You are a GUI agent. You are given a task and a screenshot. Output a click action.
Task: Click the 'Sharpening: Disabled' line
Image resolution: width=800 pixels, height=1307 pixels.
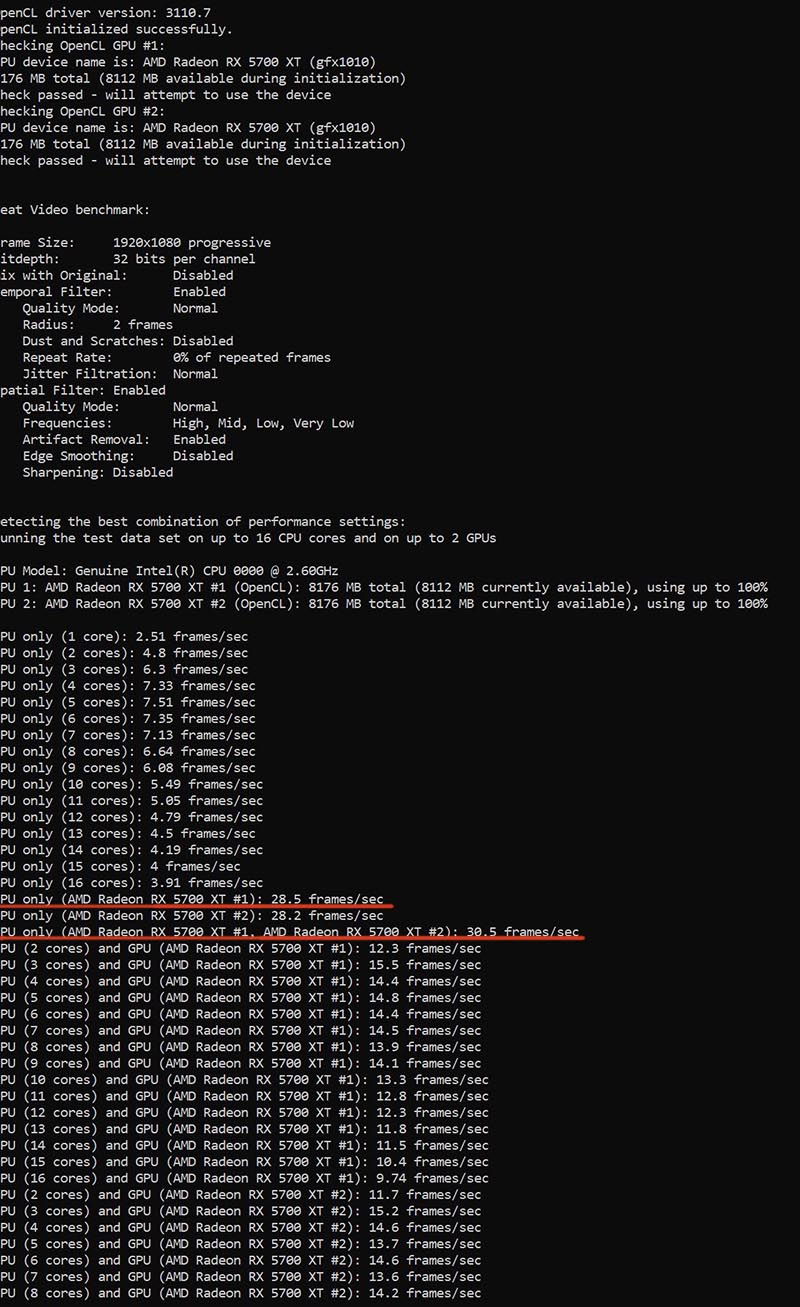tap(97, 472)
